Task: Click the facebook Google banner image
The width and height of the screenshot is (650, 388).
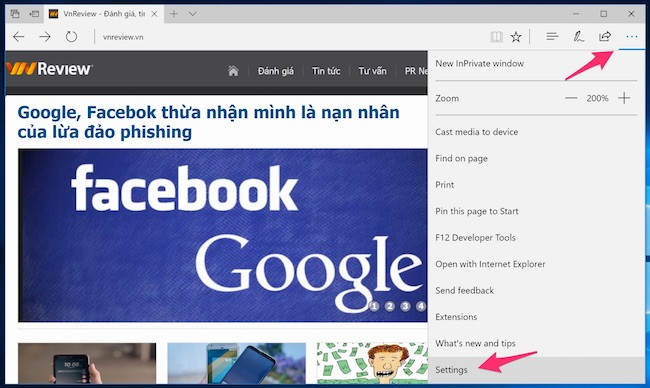Action: pyautogui.click(x=223, y=235)
